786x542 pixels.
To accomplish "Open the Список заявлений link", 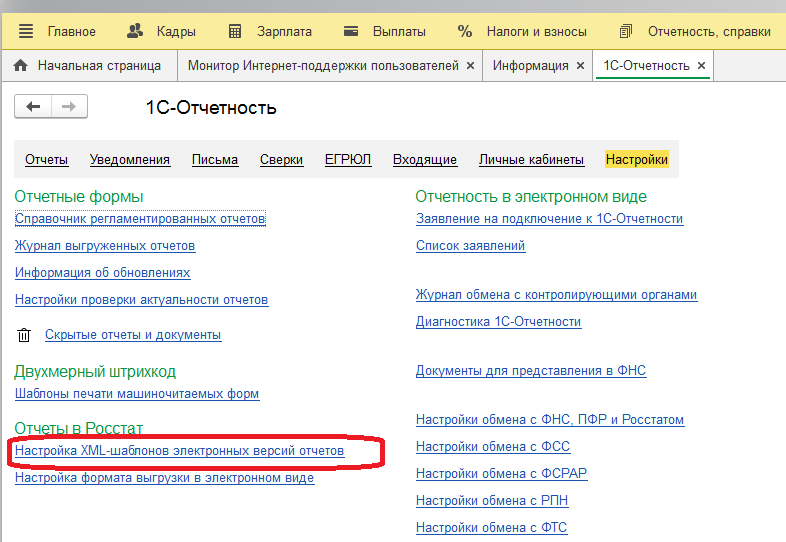I will point(470,246).
